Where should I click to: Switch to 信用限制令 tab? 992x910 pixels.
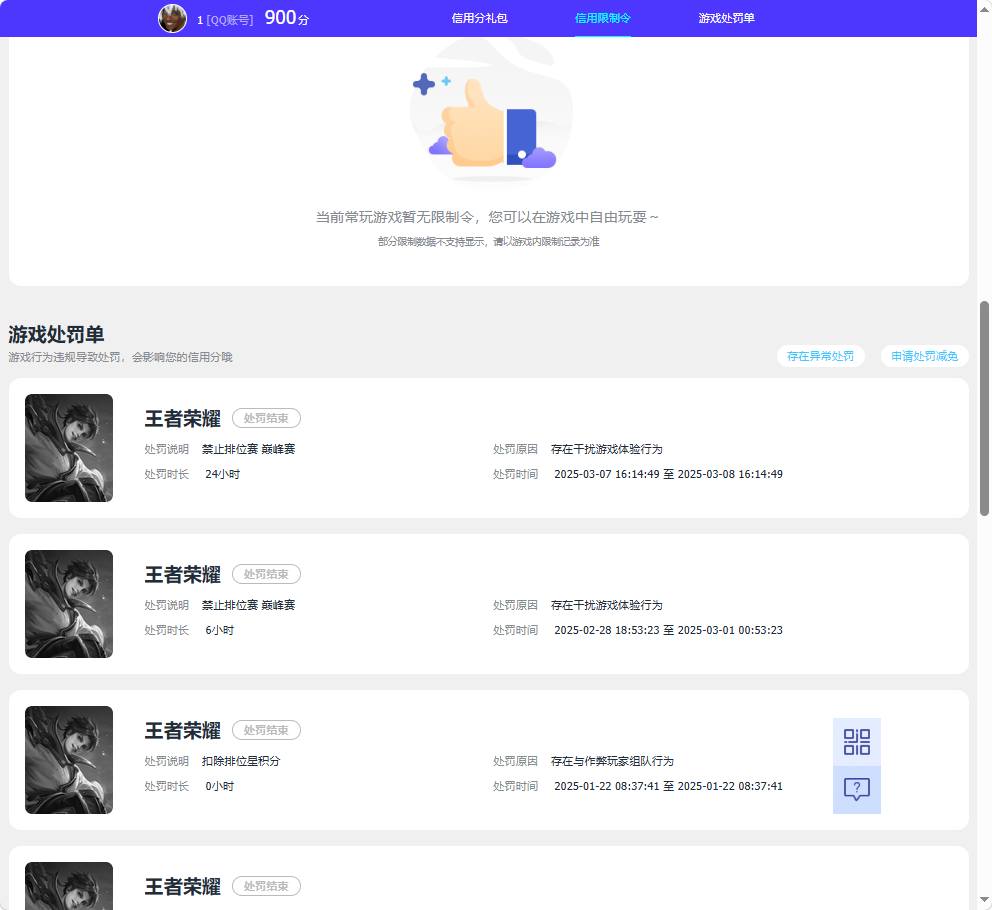click(x=602, y=18)
